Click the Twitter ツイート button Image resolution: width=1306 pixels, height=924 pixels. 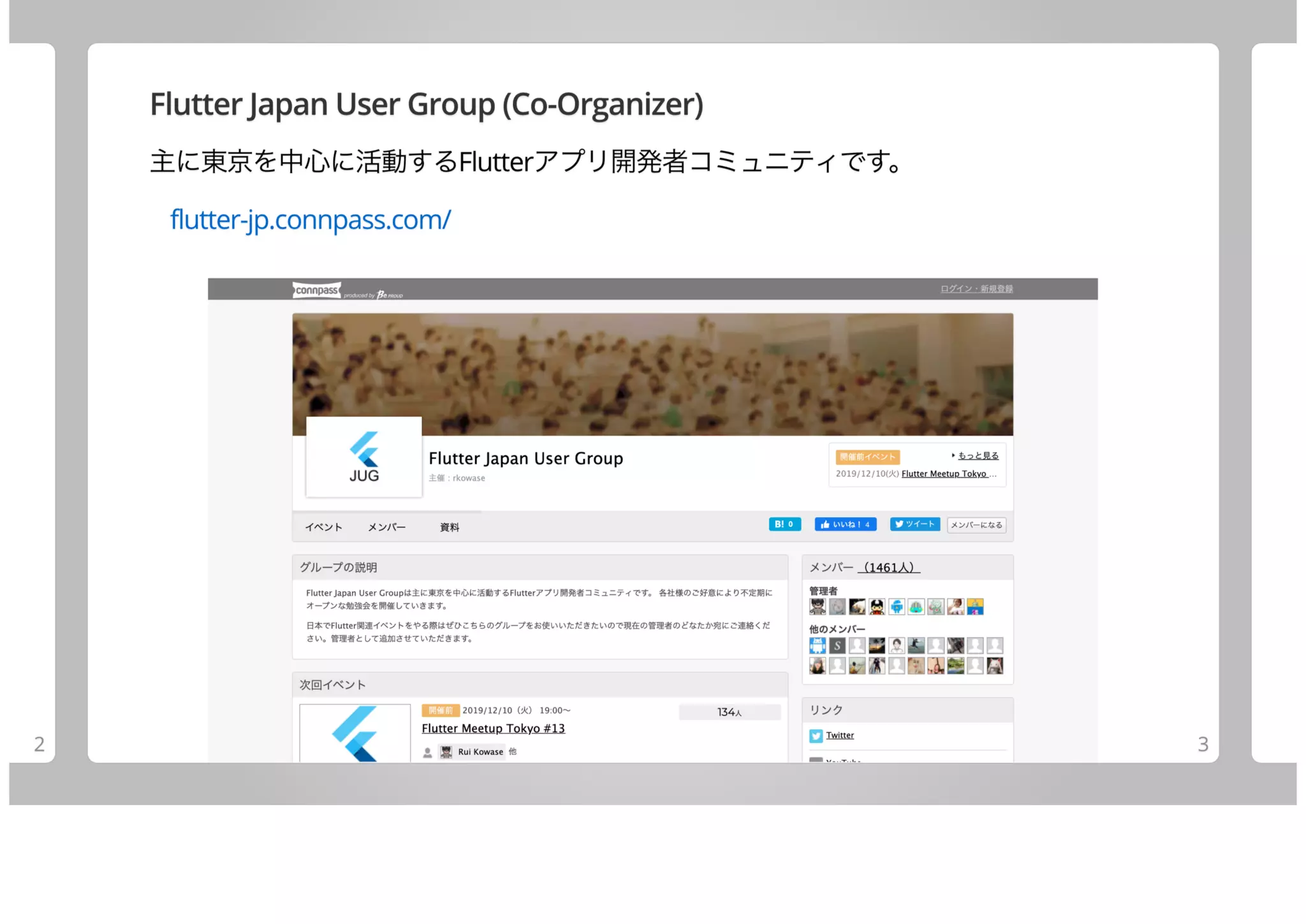[914, 524]
